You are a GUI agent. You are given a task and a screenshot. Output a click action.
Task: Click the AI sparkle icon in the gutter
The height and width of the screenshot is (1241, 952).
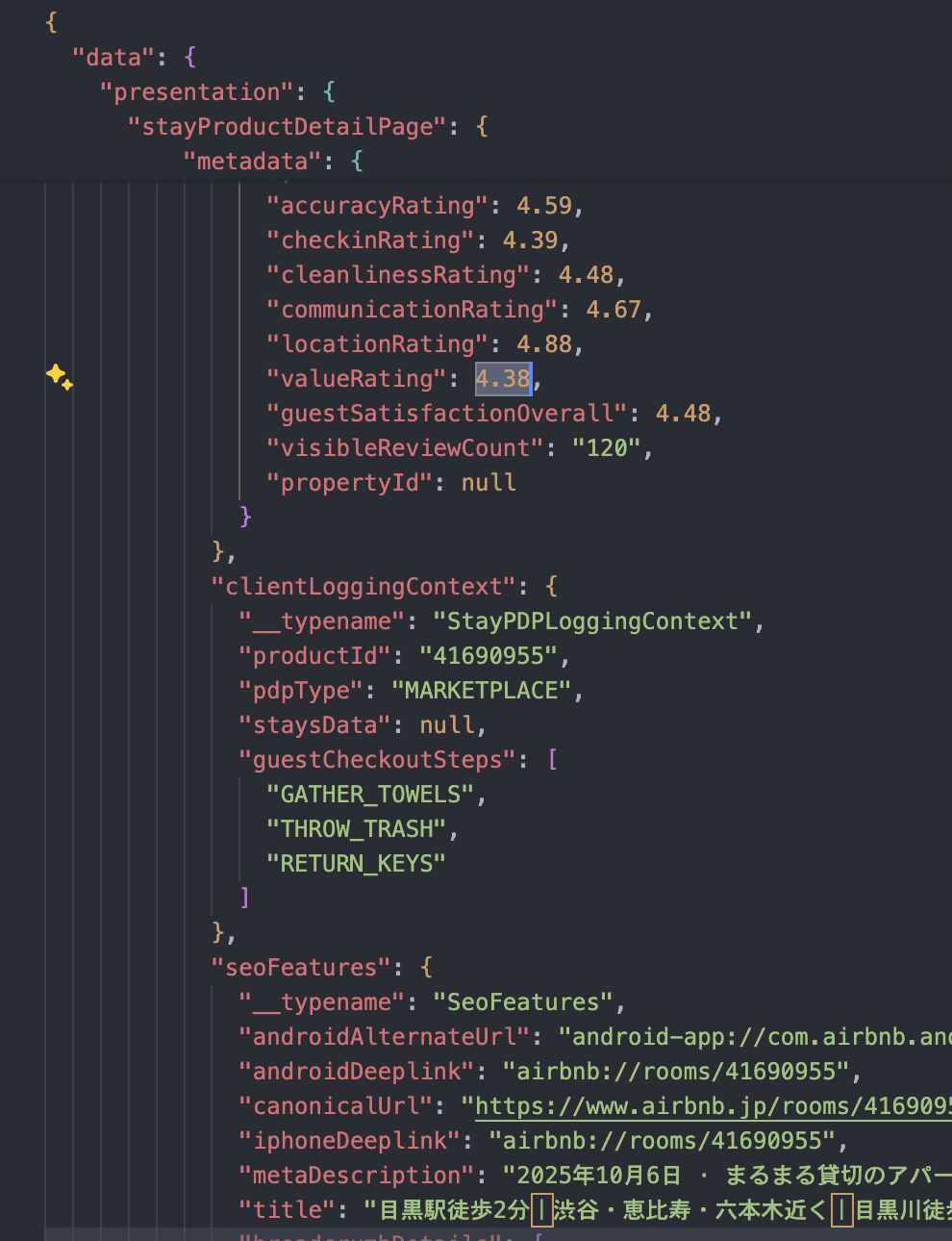pyautogui.click(x=60, y=379)
